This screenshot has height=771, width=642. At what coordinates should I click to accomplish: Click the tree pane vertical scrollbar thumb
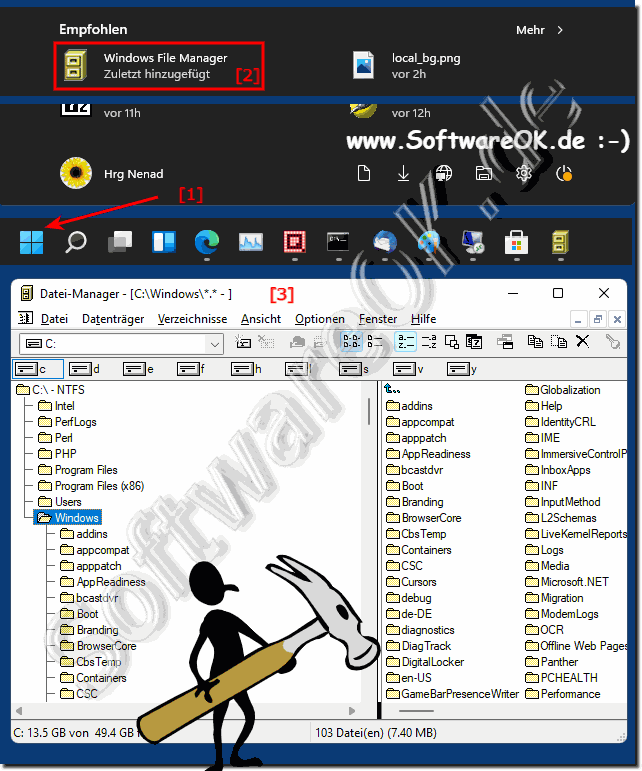click(x=369, y=411)
